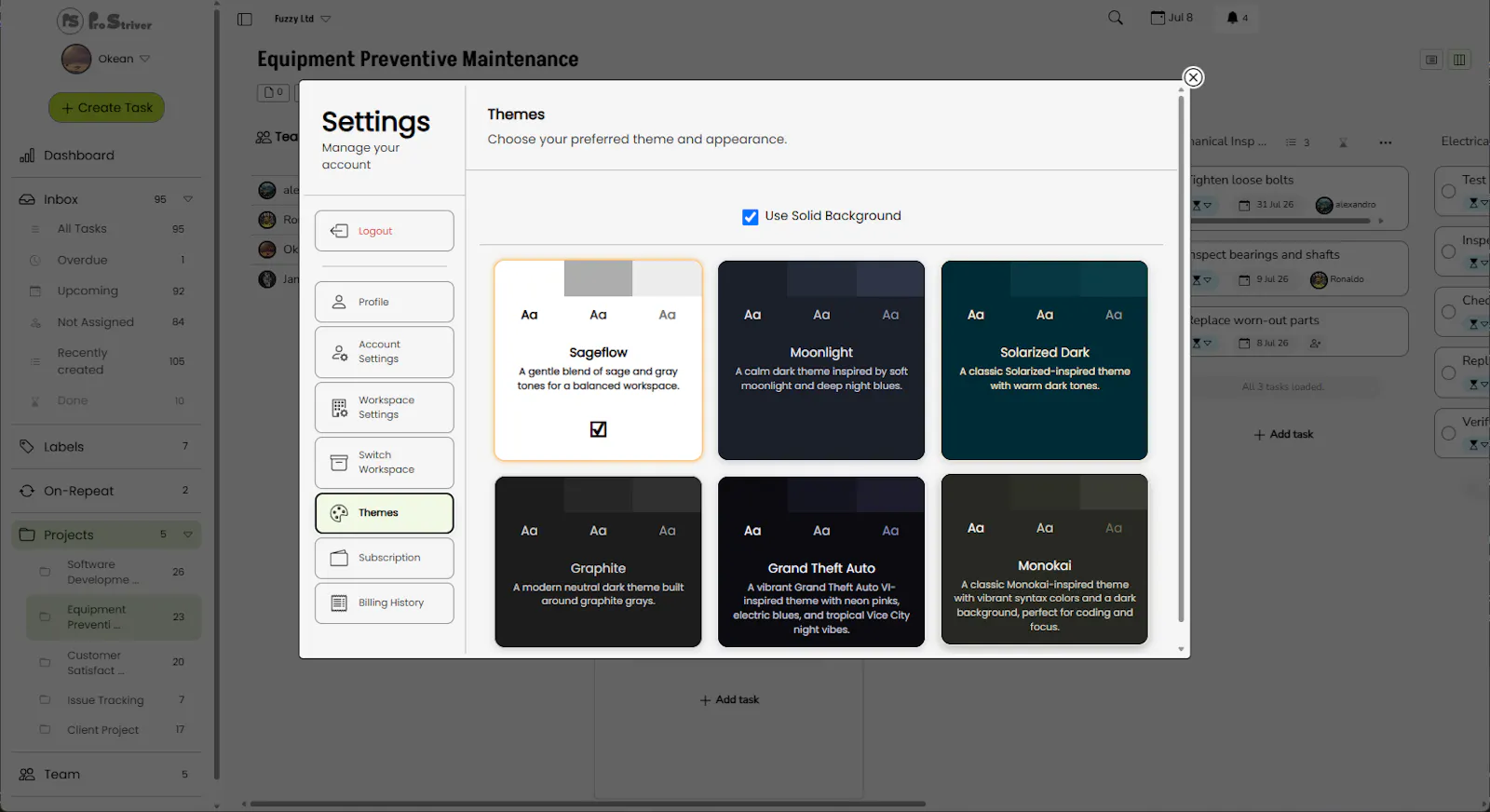Toggle the sidebar panel icon

click(245, 19)
